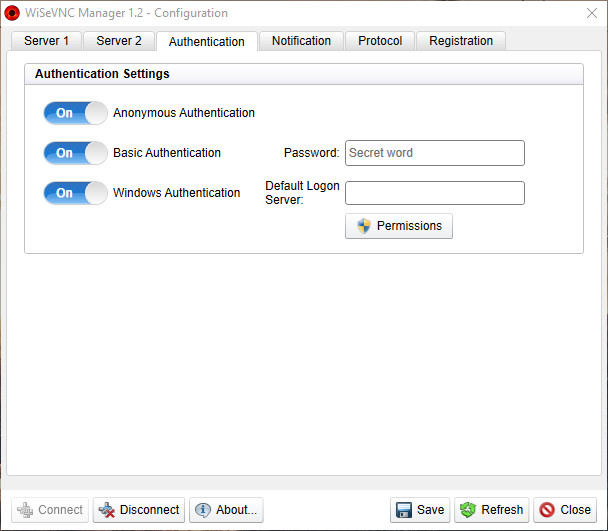Open the Protocol tab
608x531 pixels.
coord(380,41)
